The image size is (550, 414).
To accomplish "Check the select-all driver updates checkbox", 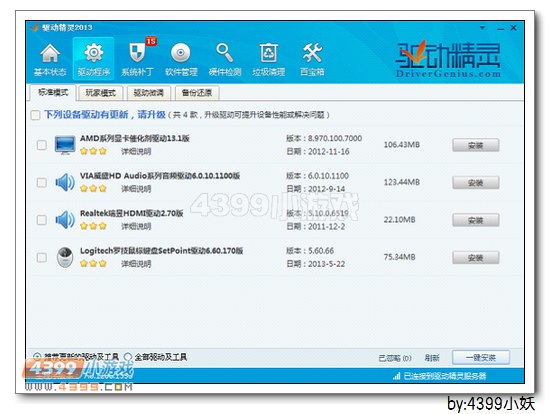I will point(35,115).
